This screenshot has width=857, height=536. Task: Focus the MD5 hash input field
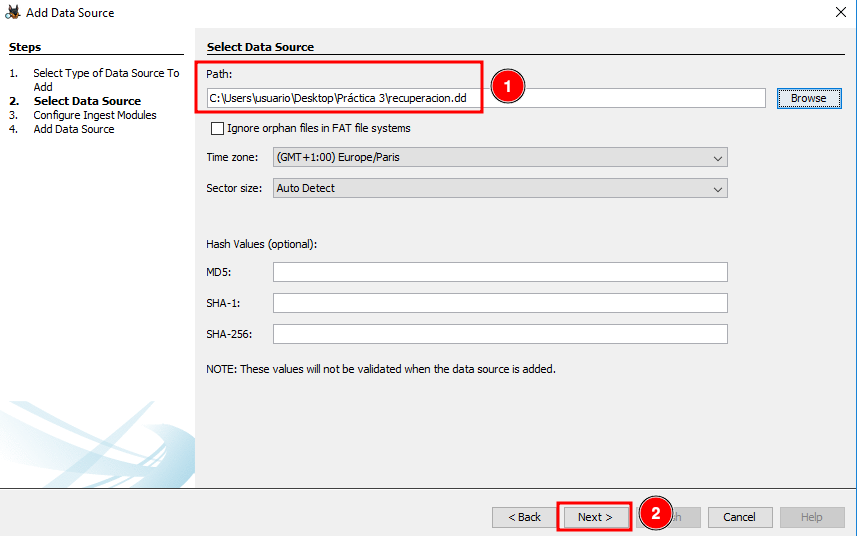[500, 272]
